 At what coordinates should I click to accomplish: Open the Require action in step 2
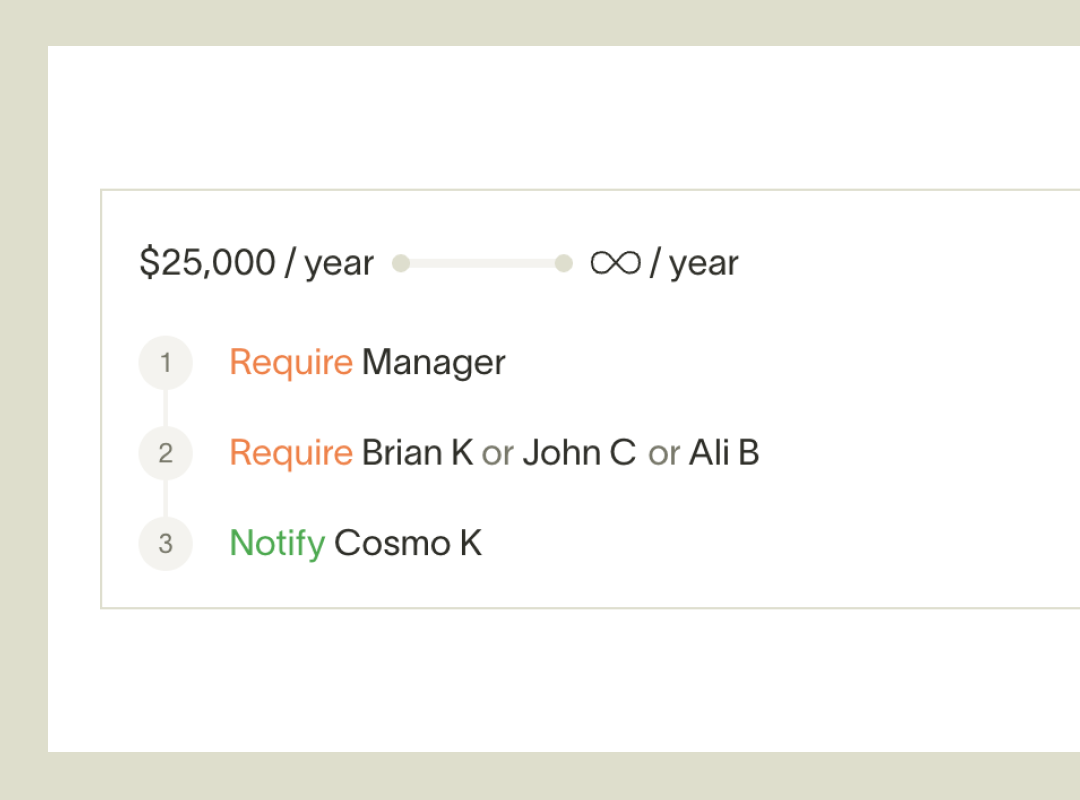pos(291,453)
